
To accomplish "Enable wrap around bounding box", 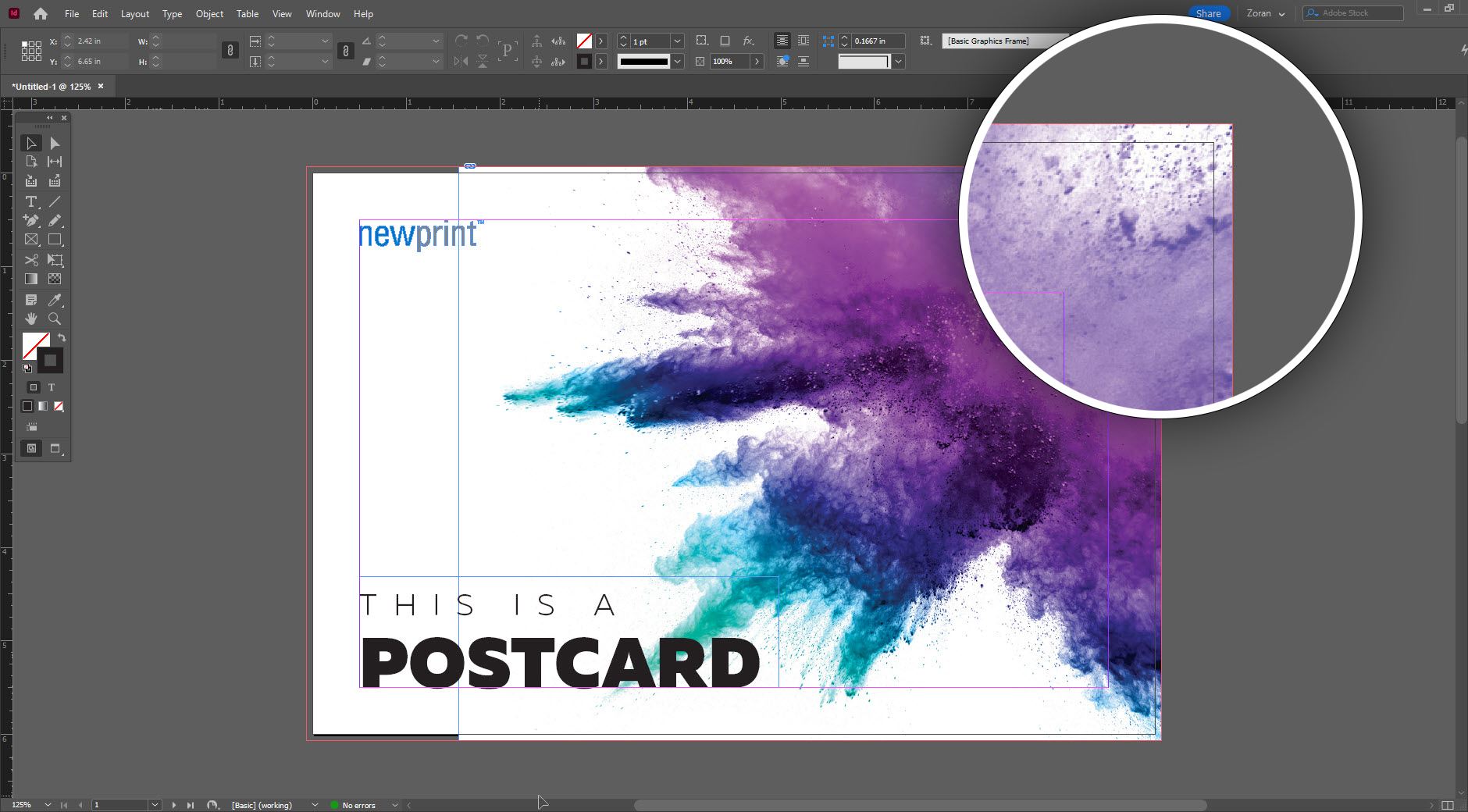I will (x=803, y=41).
